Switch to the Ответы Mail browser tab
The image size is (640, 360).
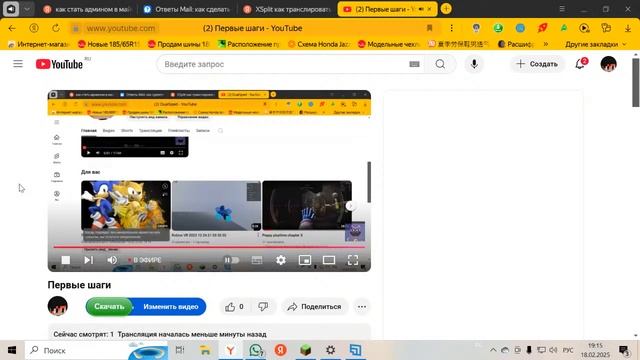pos(187,9)
